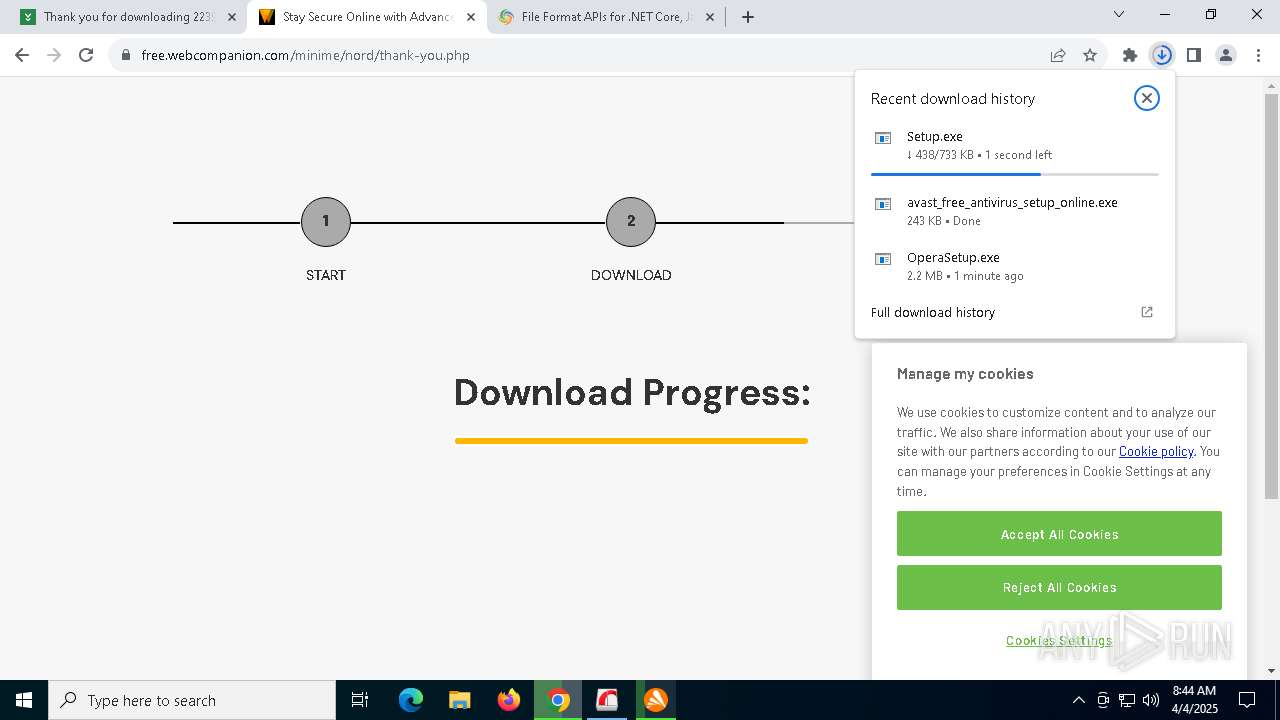Click the yellow download progress bar
The image size is (1280, 720).
point(631,441)
